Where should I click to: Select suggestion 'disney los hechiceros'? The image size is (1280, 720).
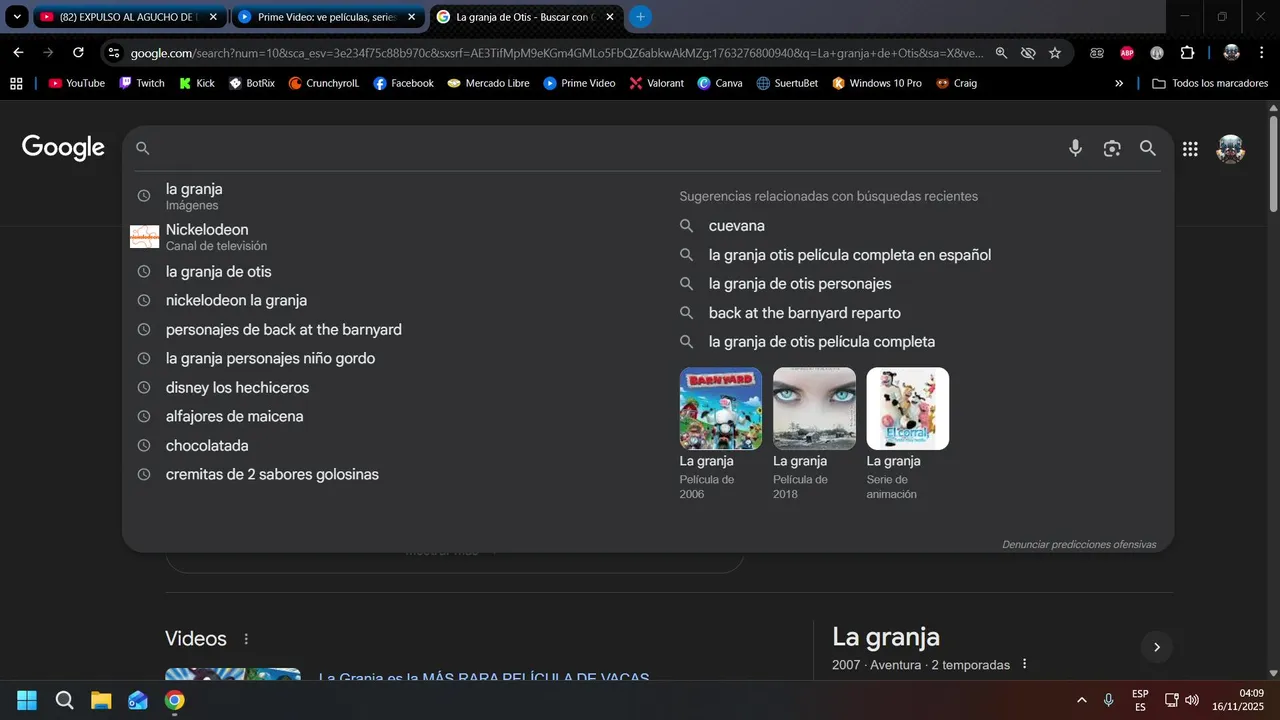395,388
